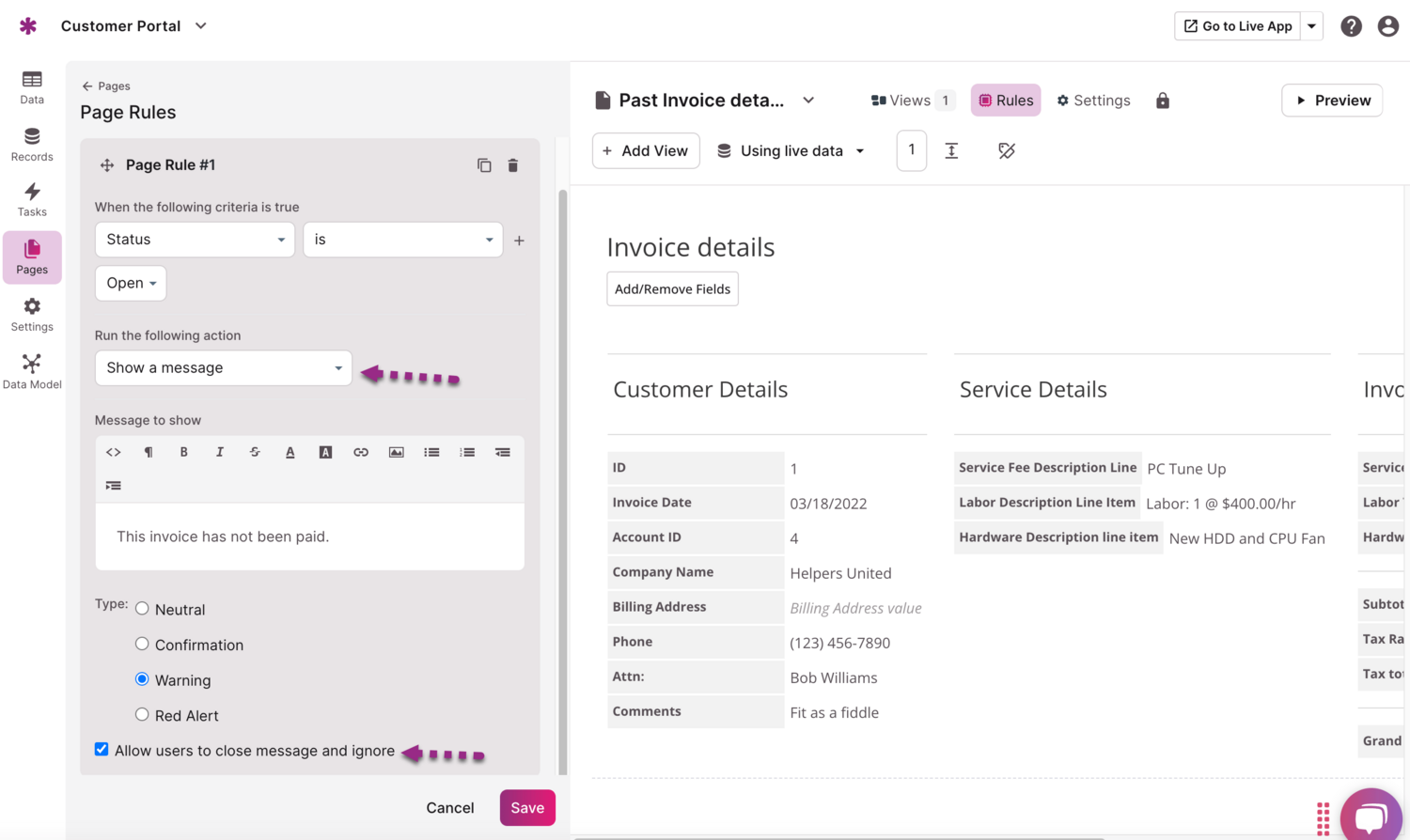Toggle bold formatting in message editor

click(184, 452)
